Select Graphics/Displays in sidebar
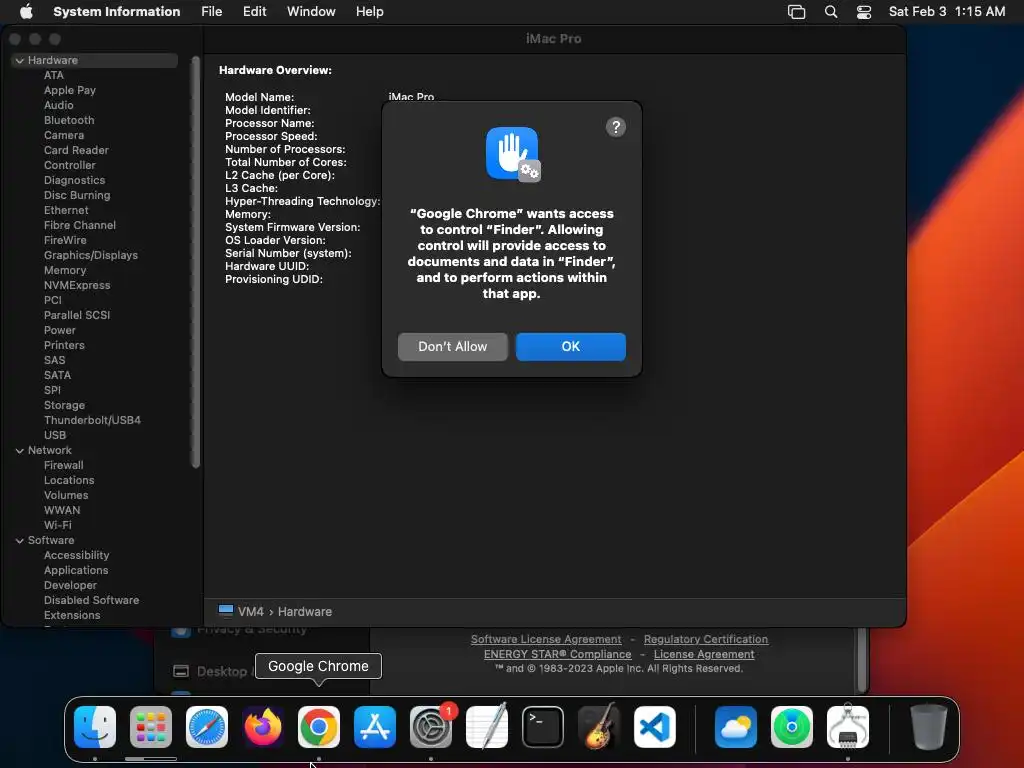The image size is (1024, 768). [x=91, y=255]
